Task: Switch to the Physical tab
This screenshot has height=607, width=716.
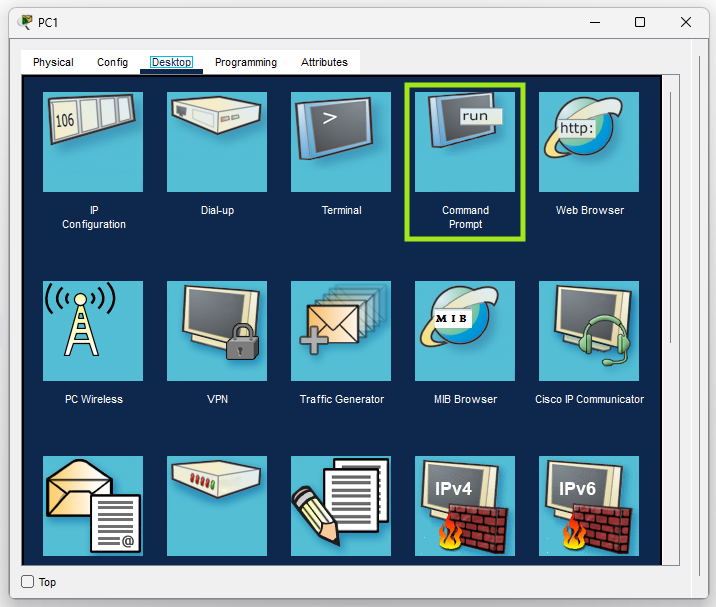Action: pos(53,62)
